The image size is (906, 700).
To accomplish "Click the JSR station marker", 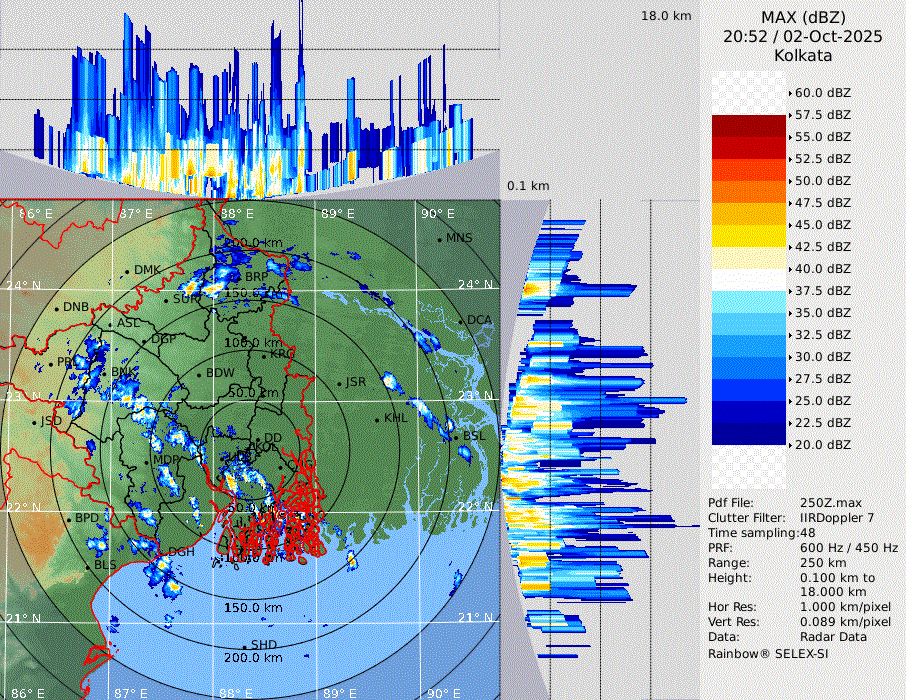I will pos(338,383).
